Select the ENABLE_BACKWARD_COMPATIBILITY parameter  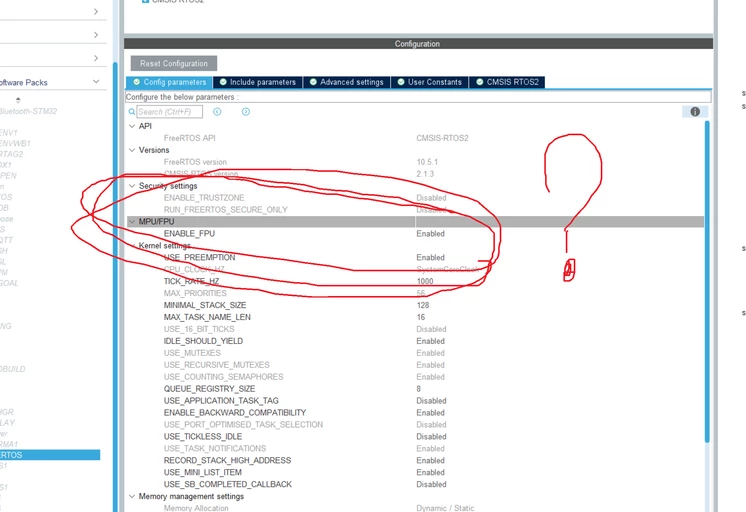(x=235, y=413)
